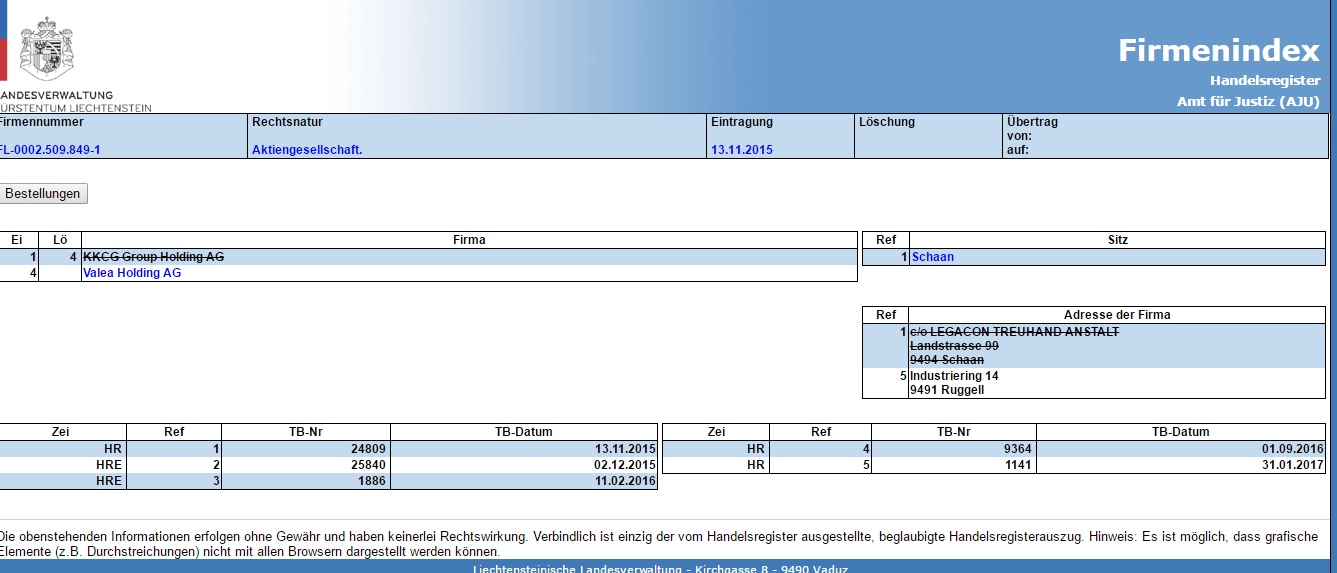Image resolution: width=1337 pixels, height=573 pixels.
Task: Click the Löschung column header
Action: pos(887,122)
